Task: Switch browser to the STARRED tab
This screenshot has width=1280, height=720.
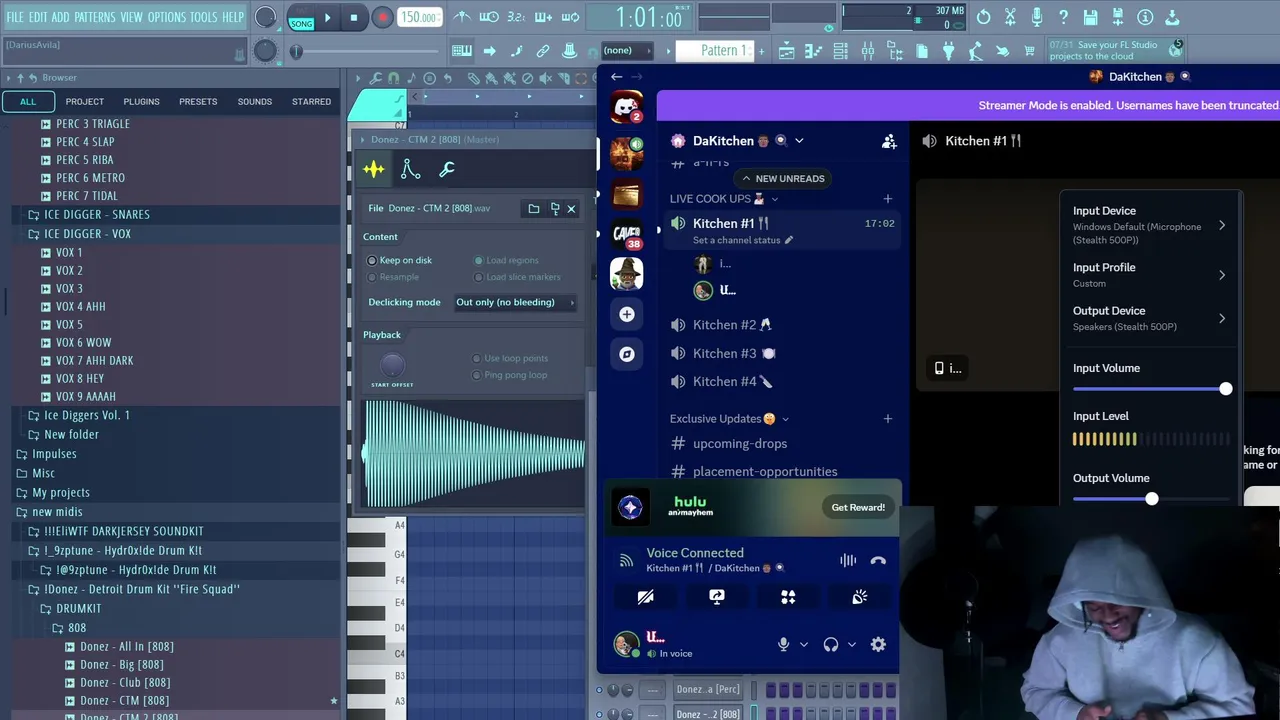Action: pyautogui.click(x=311, y=101)
